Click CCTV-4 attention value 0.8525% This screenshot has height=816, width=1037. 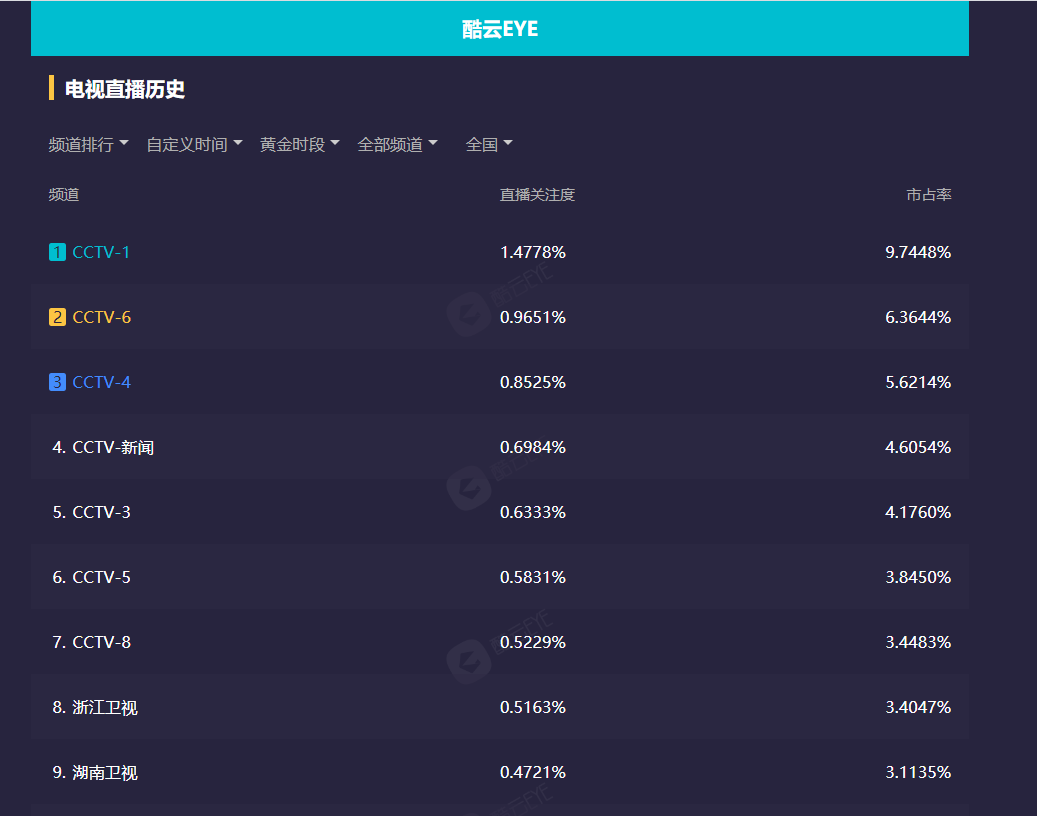pos(533,382)
